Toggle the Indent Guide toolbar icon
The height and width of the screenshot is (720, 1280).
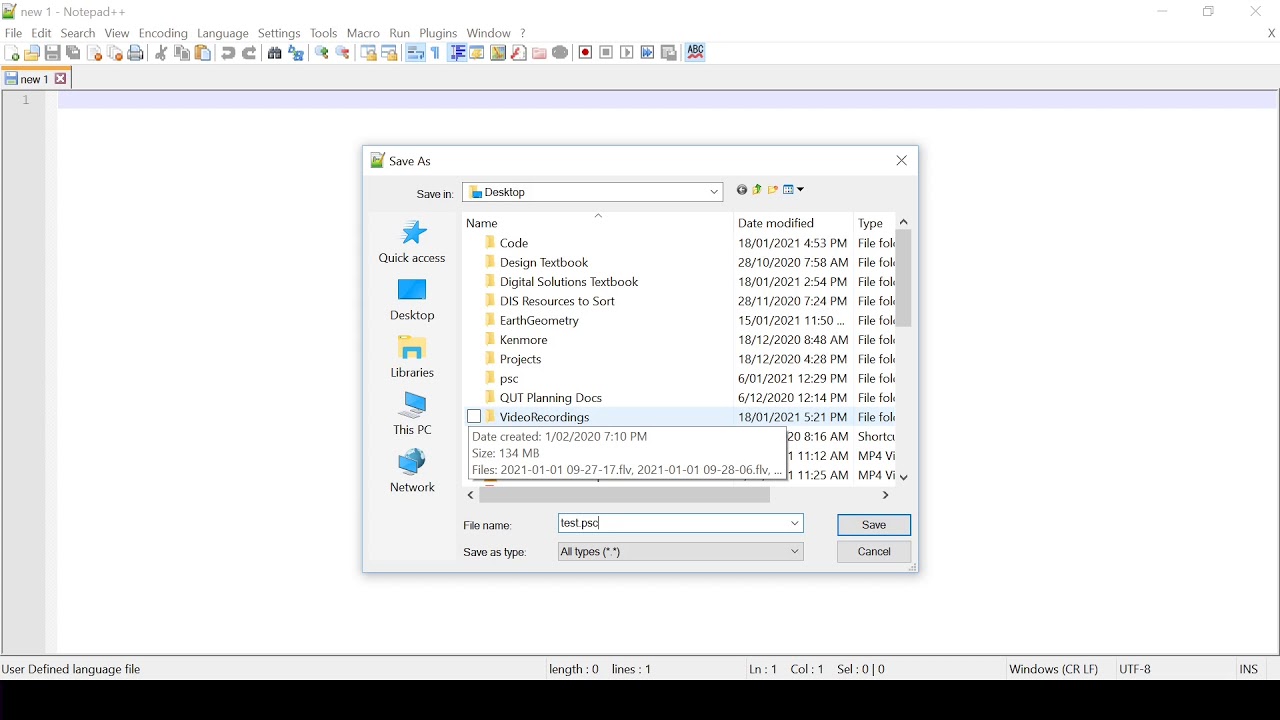[x=457, y=53]
